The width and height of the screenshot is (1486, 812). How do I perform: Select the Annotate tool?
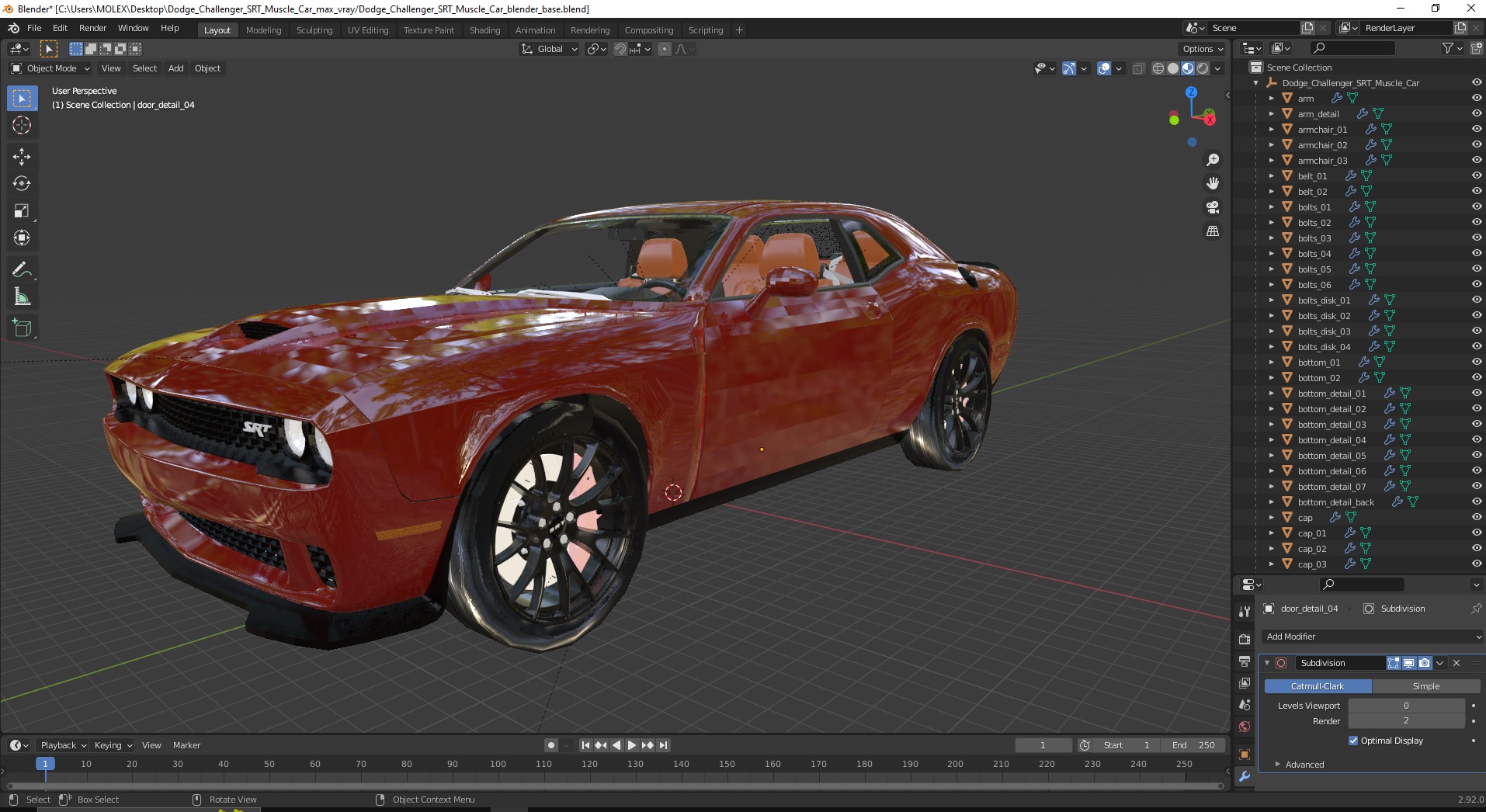click(22, 269)
